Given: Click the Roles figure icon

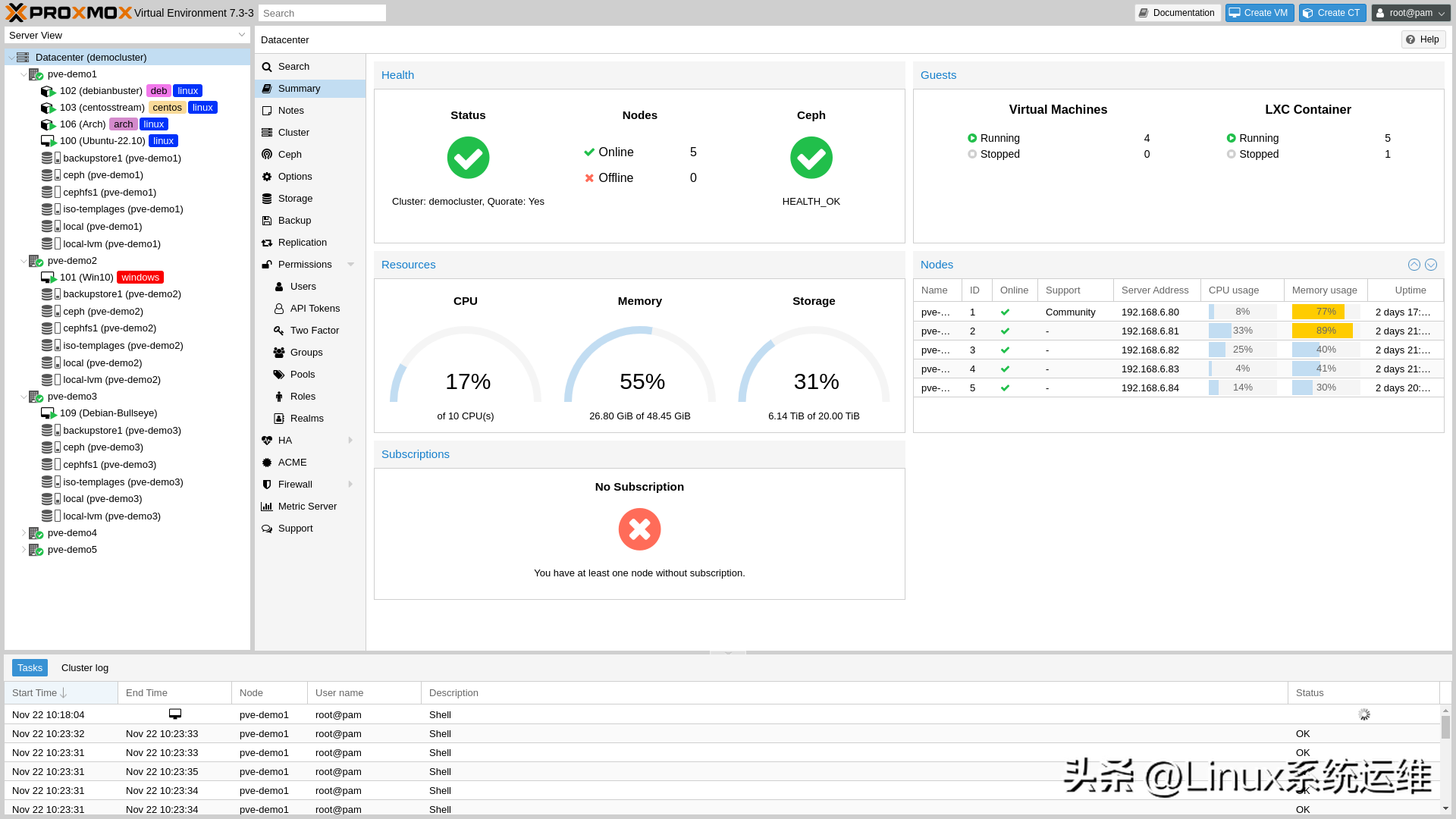Looking at the screenshot, I should coord(279,397).
